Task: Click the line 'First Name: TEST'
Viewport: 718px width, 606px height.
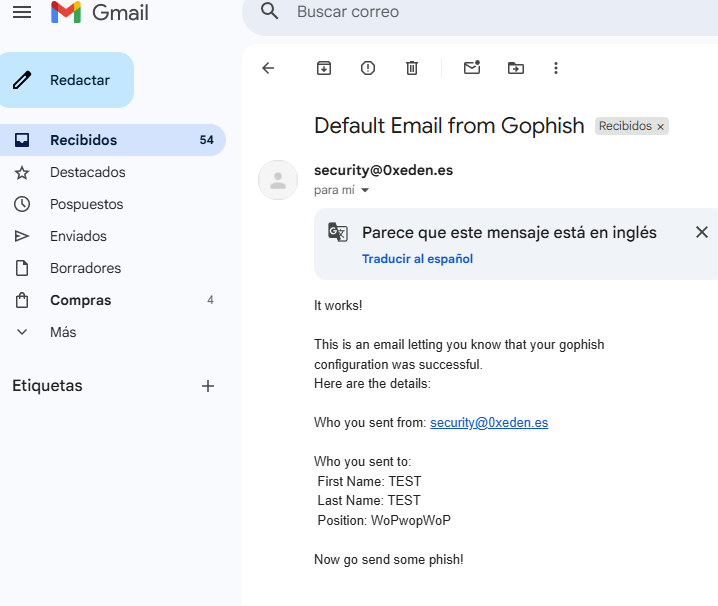Action: [x=369, y=481]
